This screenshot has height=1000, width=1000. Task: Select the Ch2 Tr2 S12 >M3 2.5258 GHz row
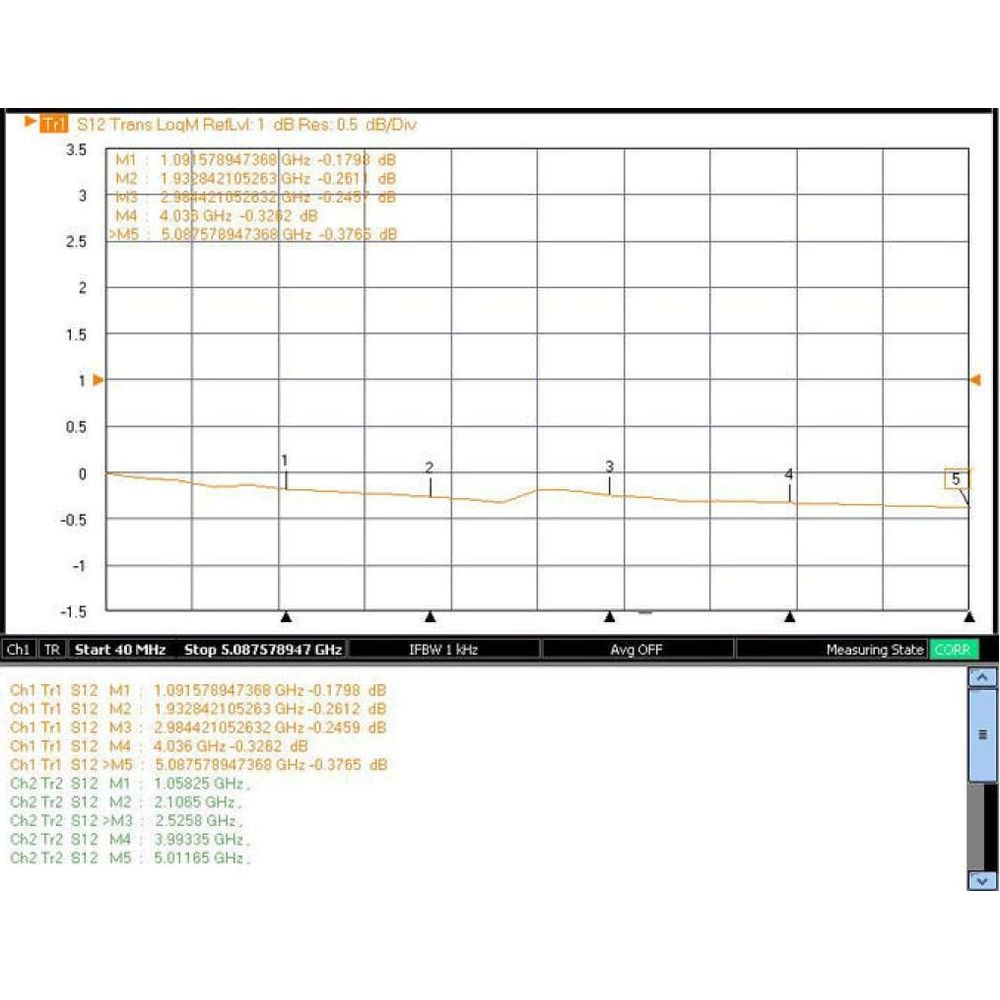point(126,820)
